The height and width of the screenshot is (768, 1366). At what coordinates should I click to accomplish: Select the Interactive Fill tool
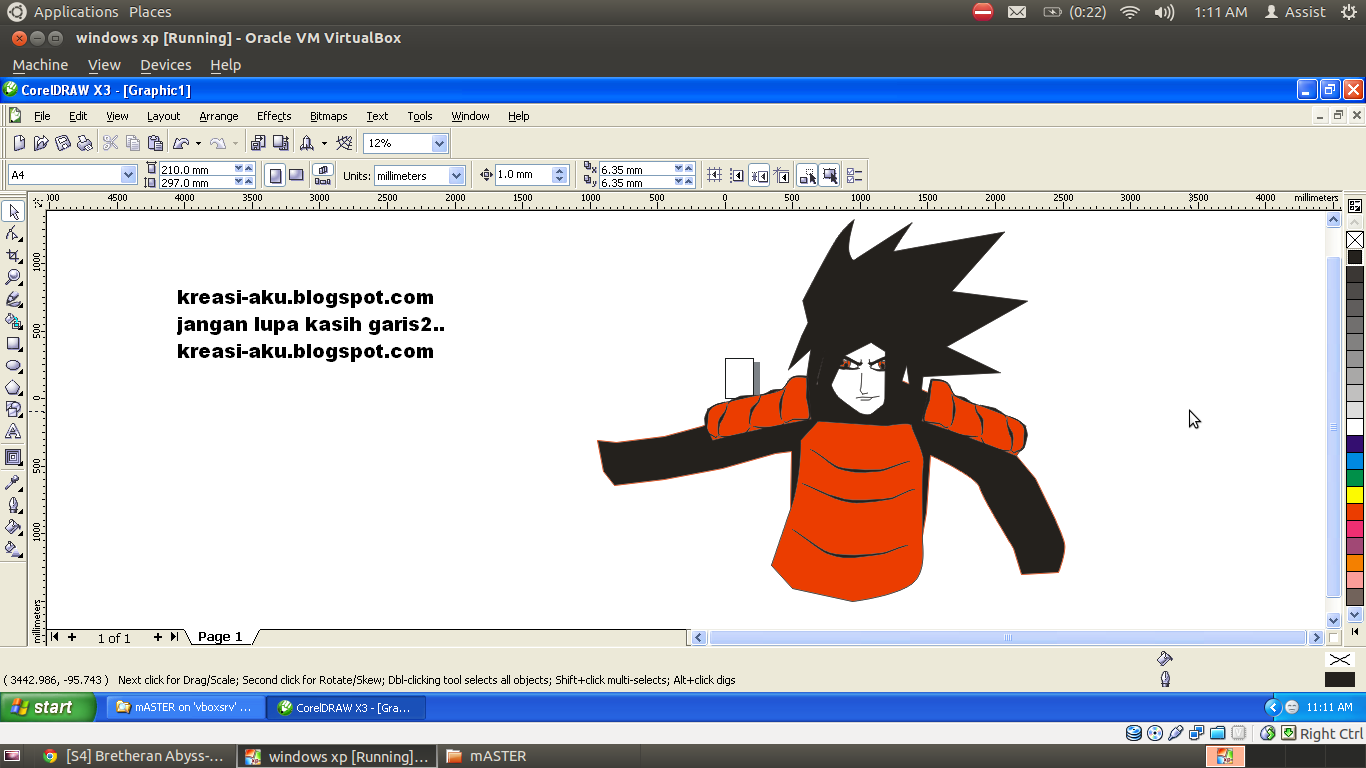[x=13, y=549]
